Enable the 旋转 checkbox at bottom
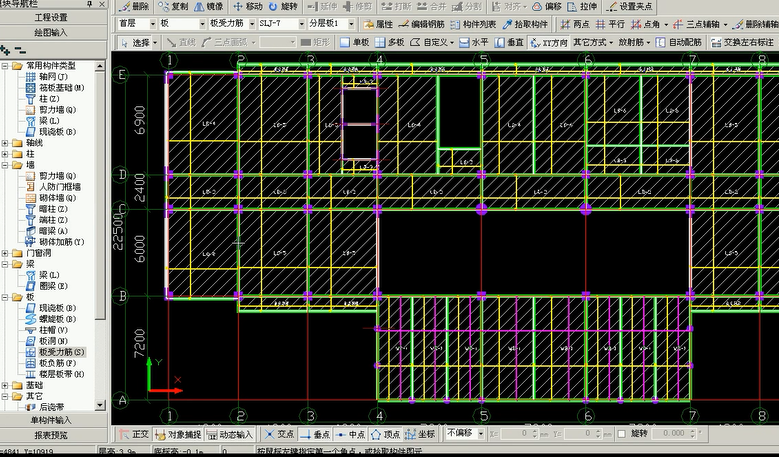This screenshot has width=779, height=457. click(624, 434)
